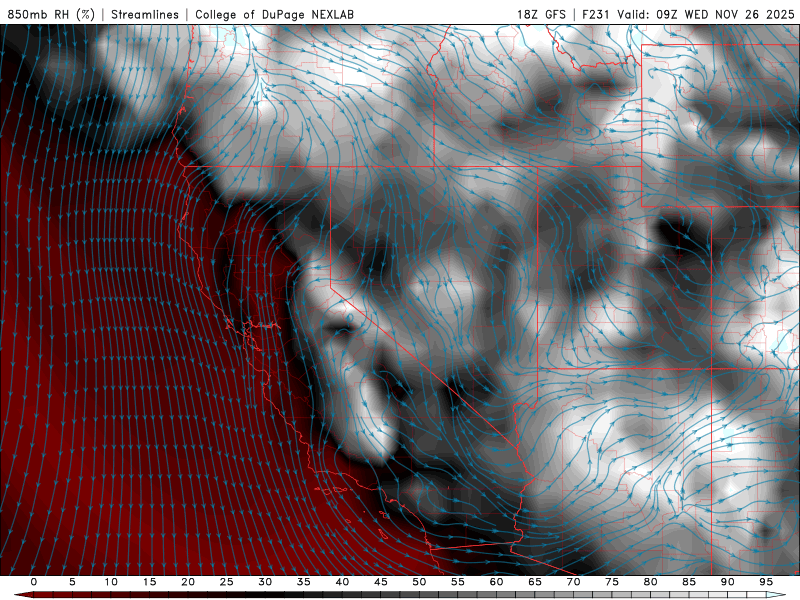Click the '15' value on color scale
800x600 pixels.
(x=149, y=582)
